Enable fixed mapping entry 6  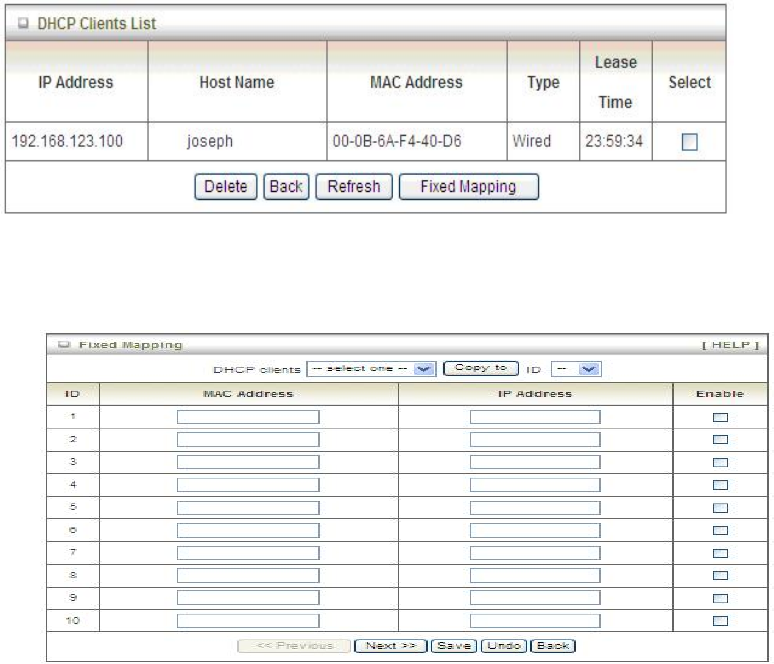coord(720,530)
